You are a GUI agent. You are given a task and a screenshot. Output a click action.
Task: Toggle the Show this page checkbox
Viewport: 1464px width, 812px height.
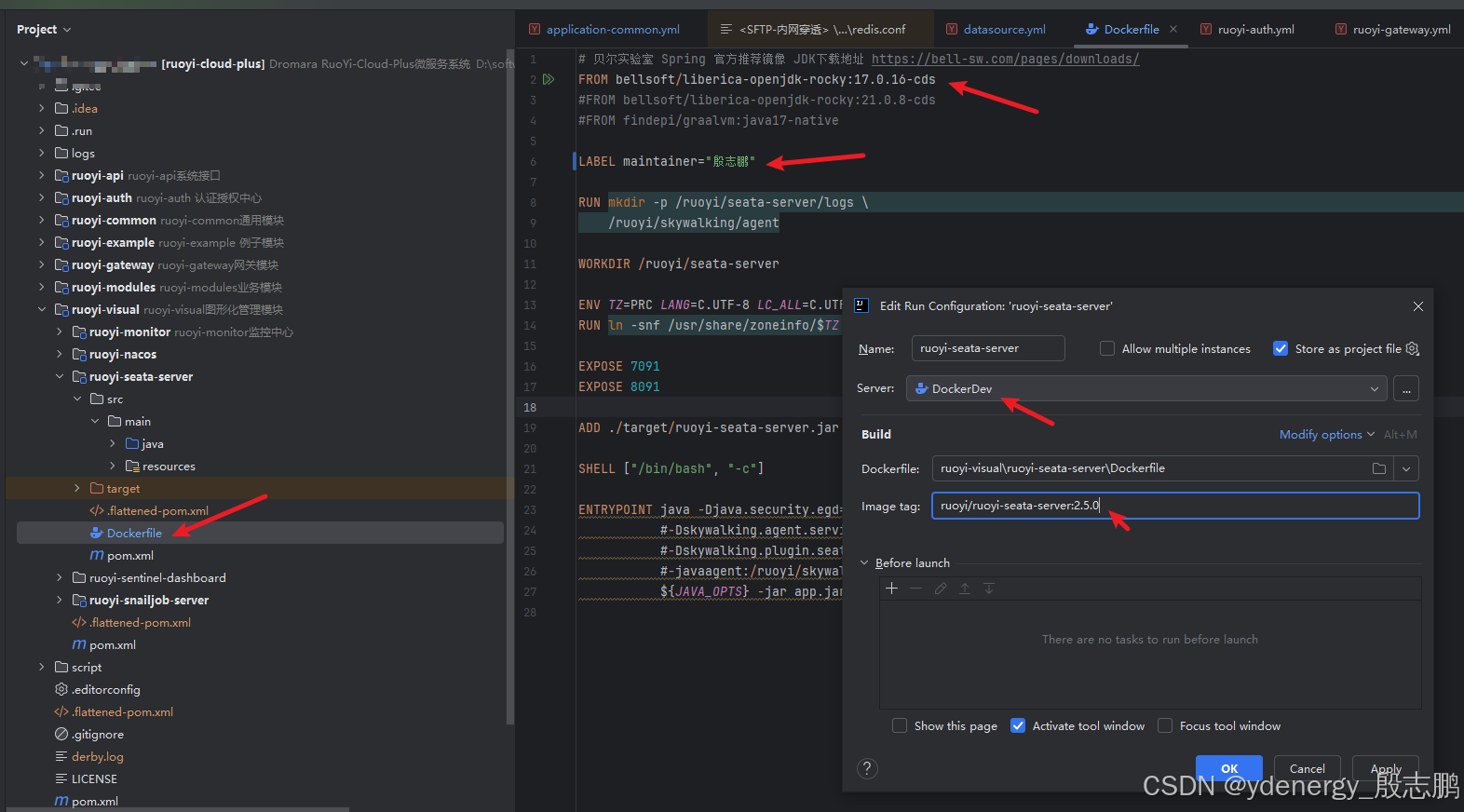(900, 725)
